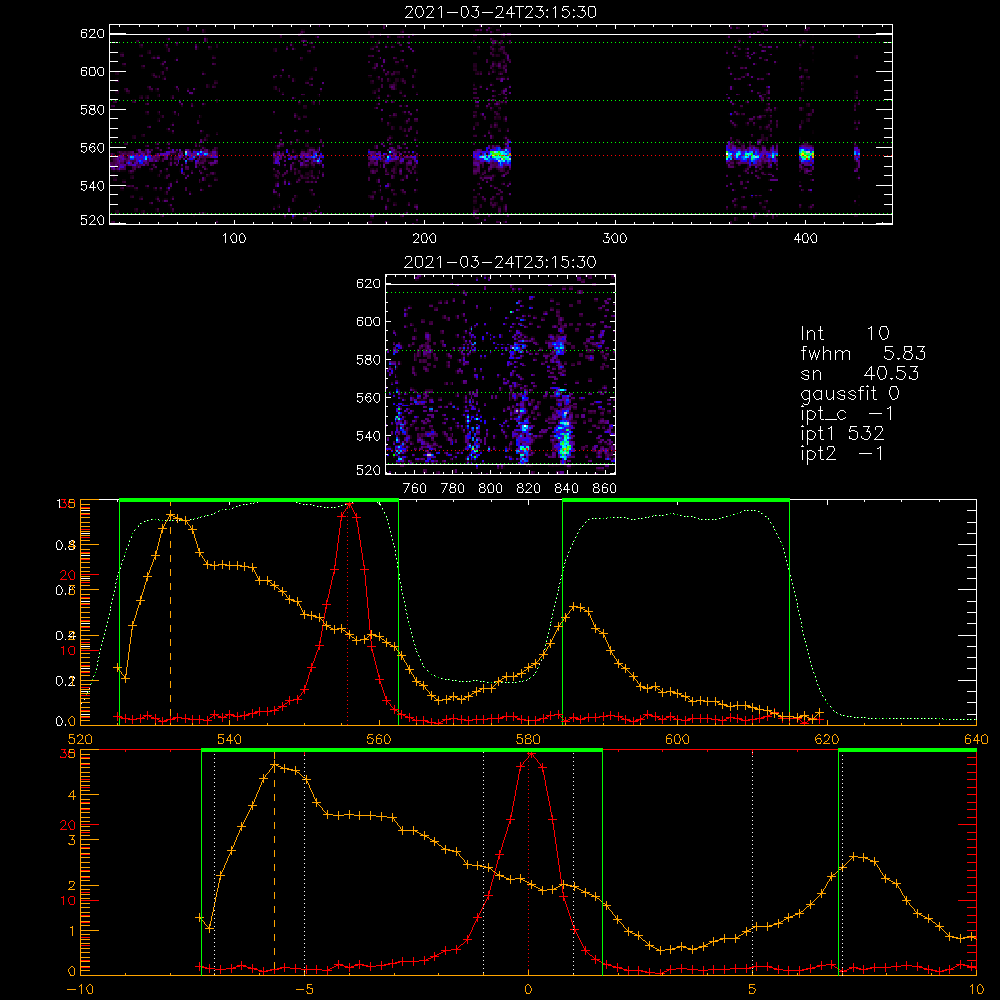1000x1000 pixels.
Task: Click x-axis label 780 on the middle spectrogram
Action: 453,489
